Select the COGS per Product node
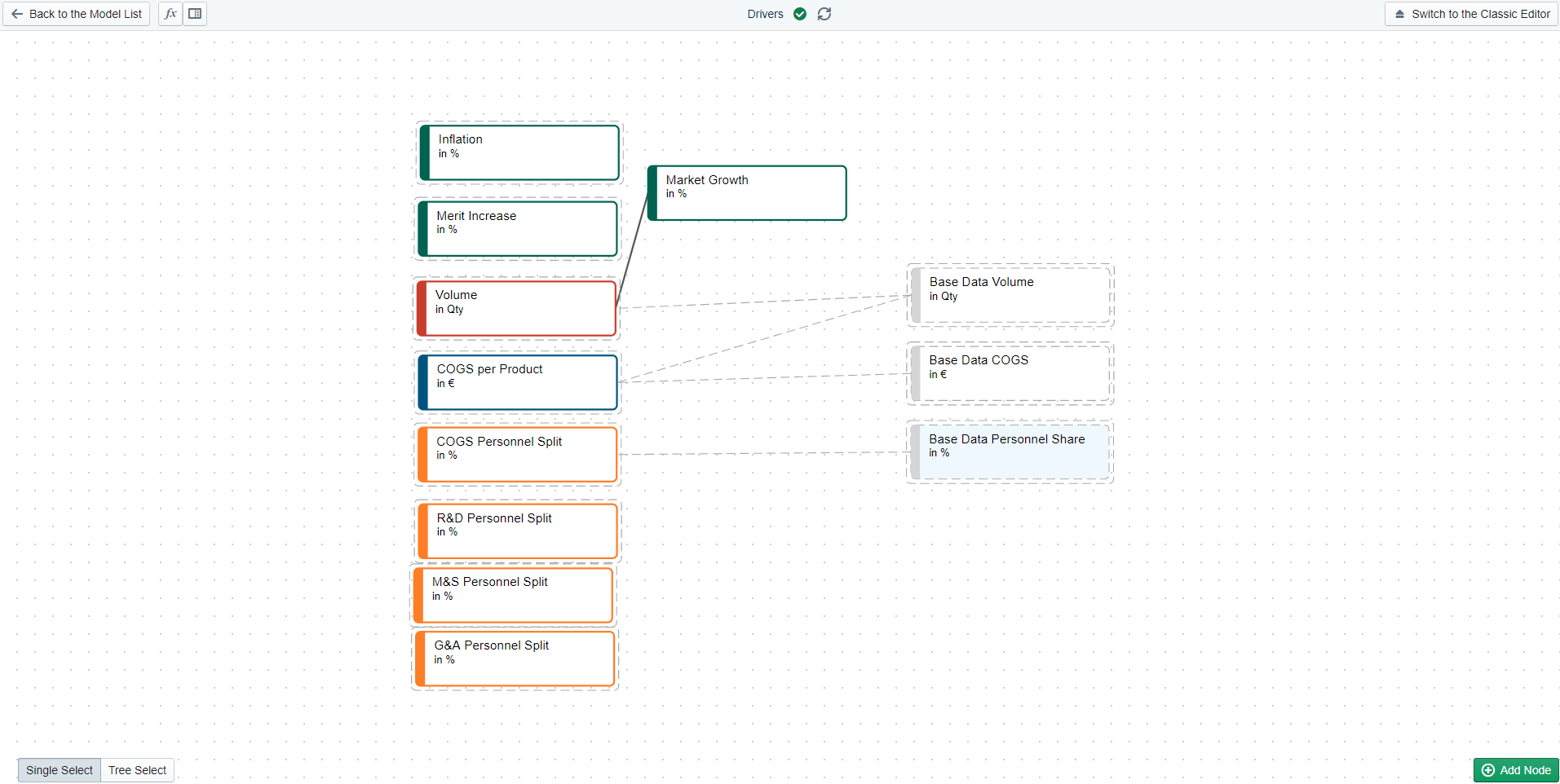1560x784 pixels. point(518,382)
